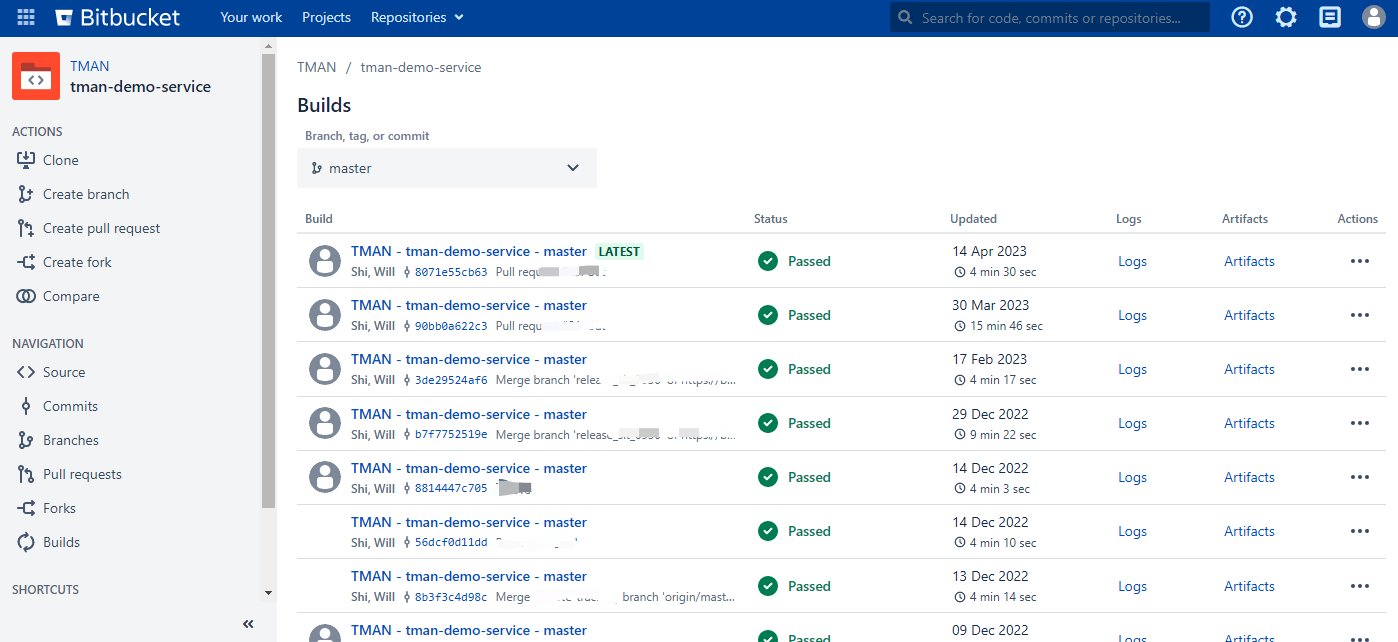1398x642 pixels.
Task: Open the master branch selector dropdown
Action: (x=447, y=168)
